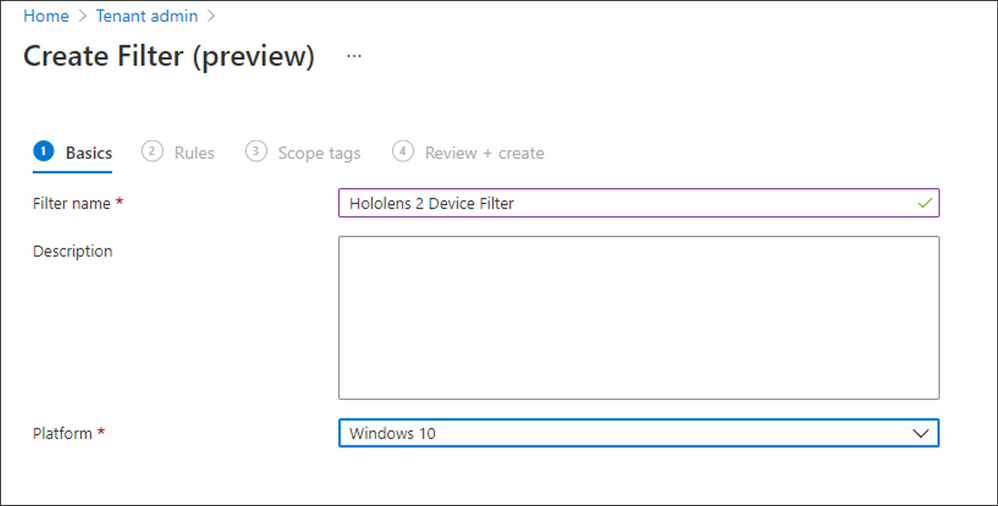Screen dimensions: 998x506
Task: Click the Filter name label
Action: (71, 204)
